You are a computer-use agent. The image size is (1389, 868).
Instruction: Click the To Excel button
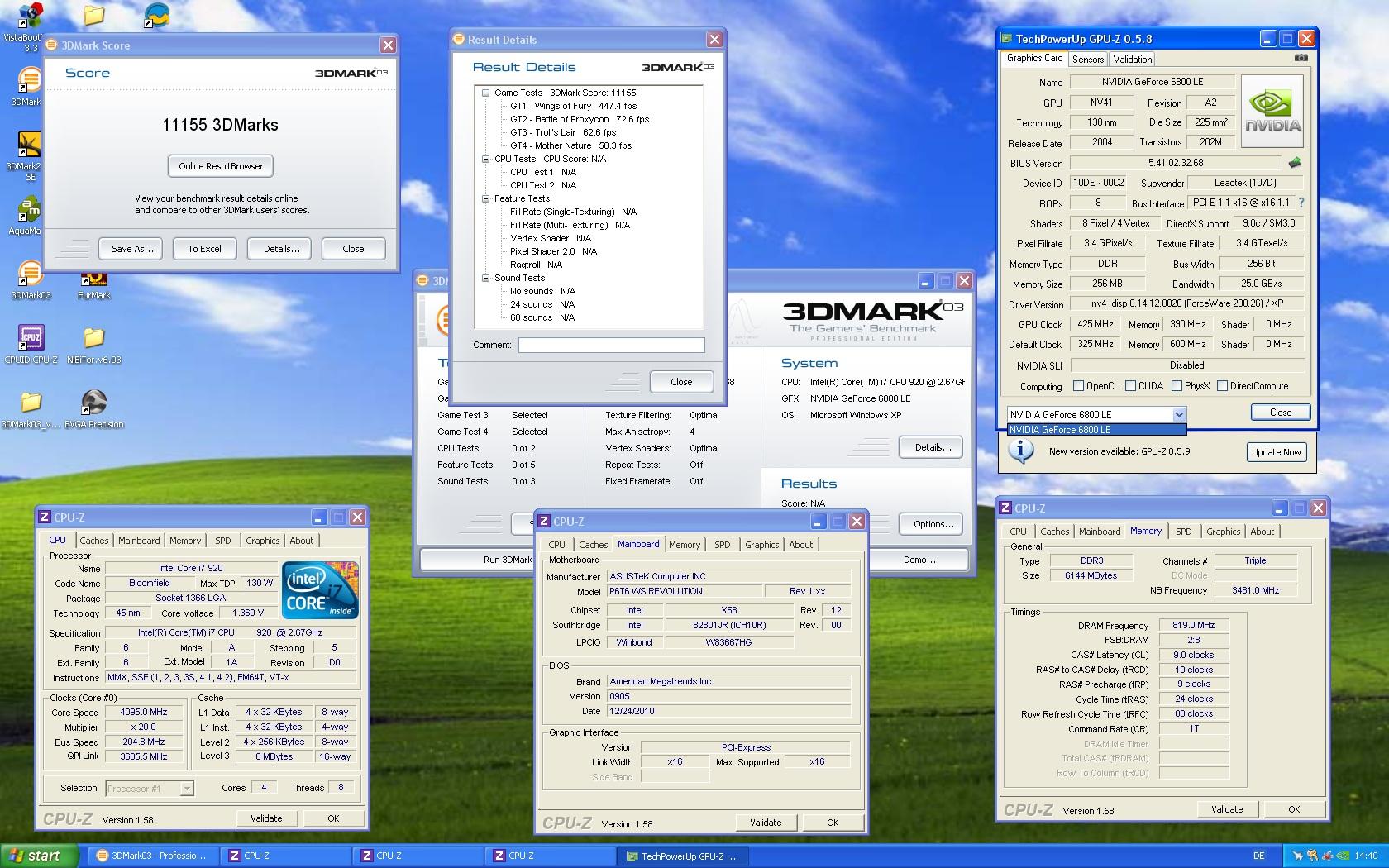tap(204, 249)
